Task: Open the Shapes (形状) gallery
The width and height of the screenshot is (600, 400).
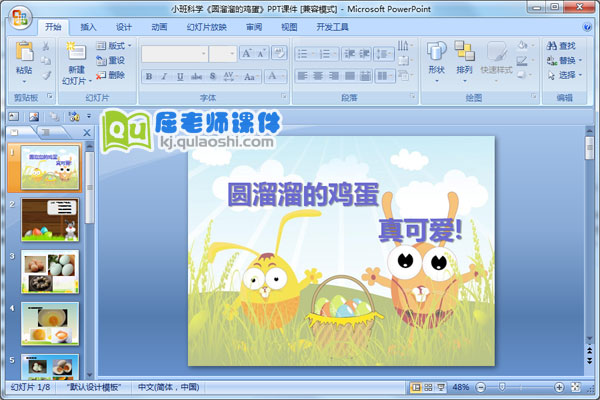Action: [436, 62]
